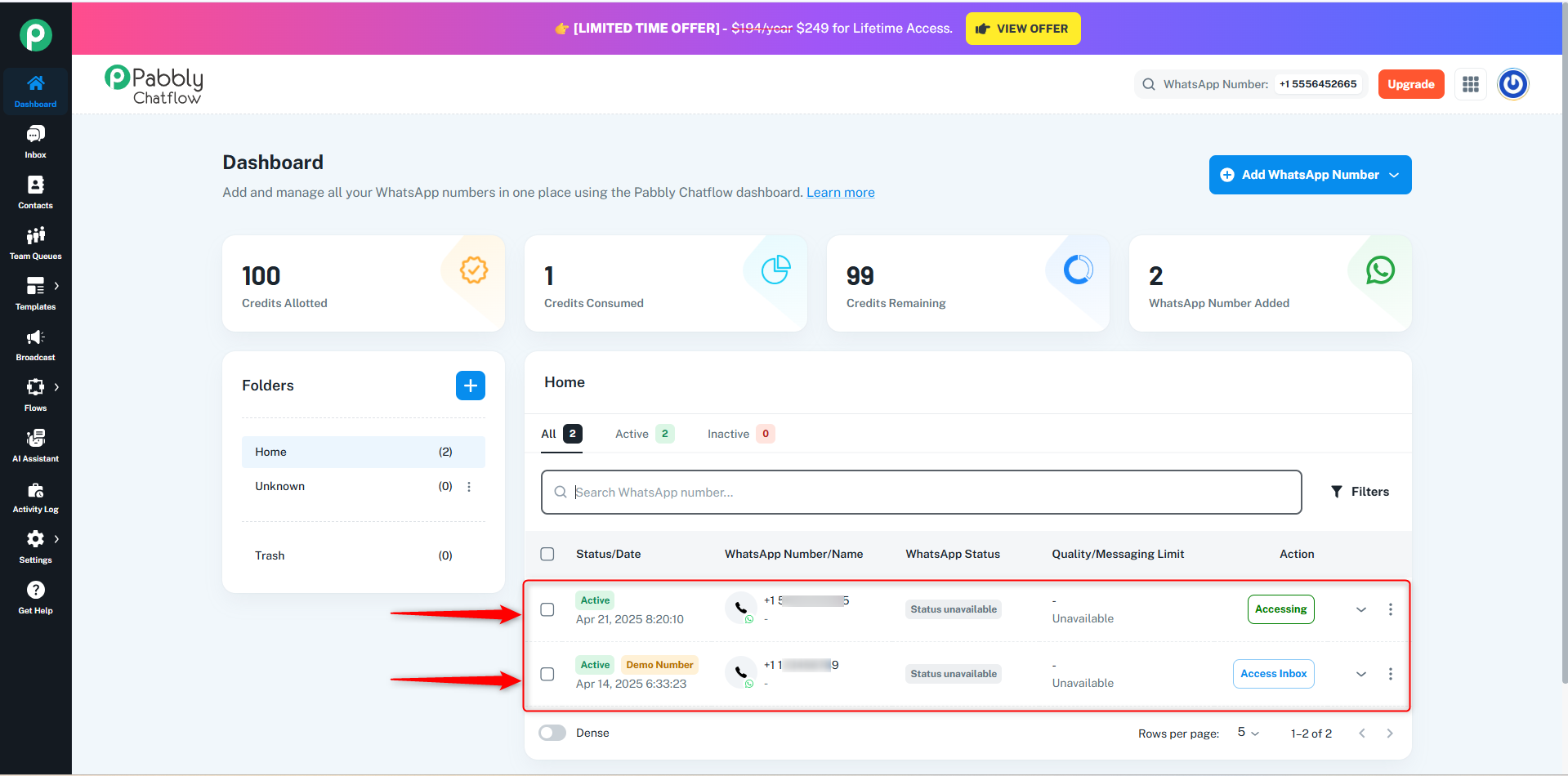Tick the checkbox for the Demo Number row
Screen dimensions: 1568x776
[547, 674]
